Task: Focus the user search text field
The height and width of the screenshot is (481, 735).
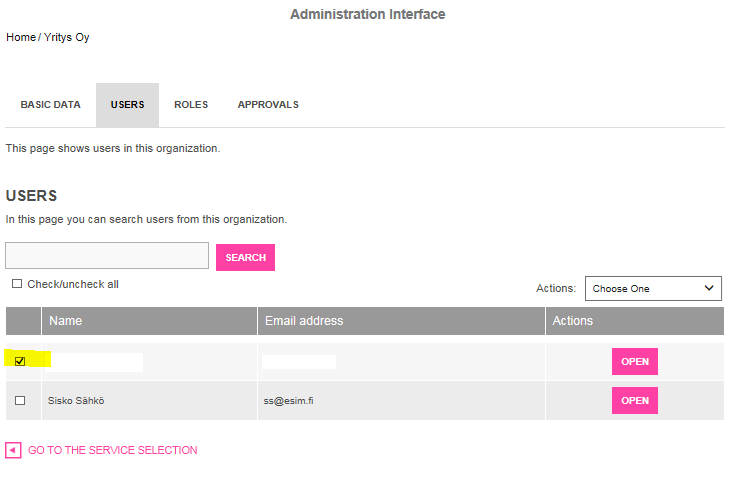Action: click(107, 256)
